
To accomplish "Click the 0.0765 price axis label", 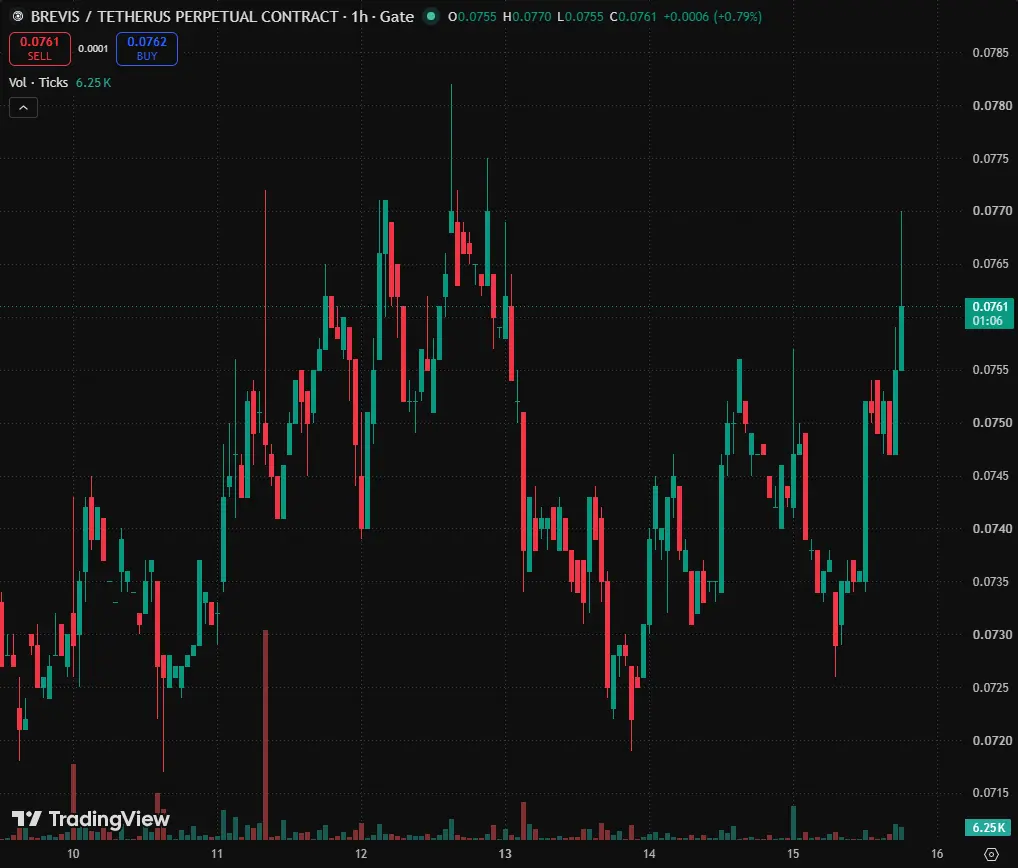I will (991, 264).
